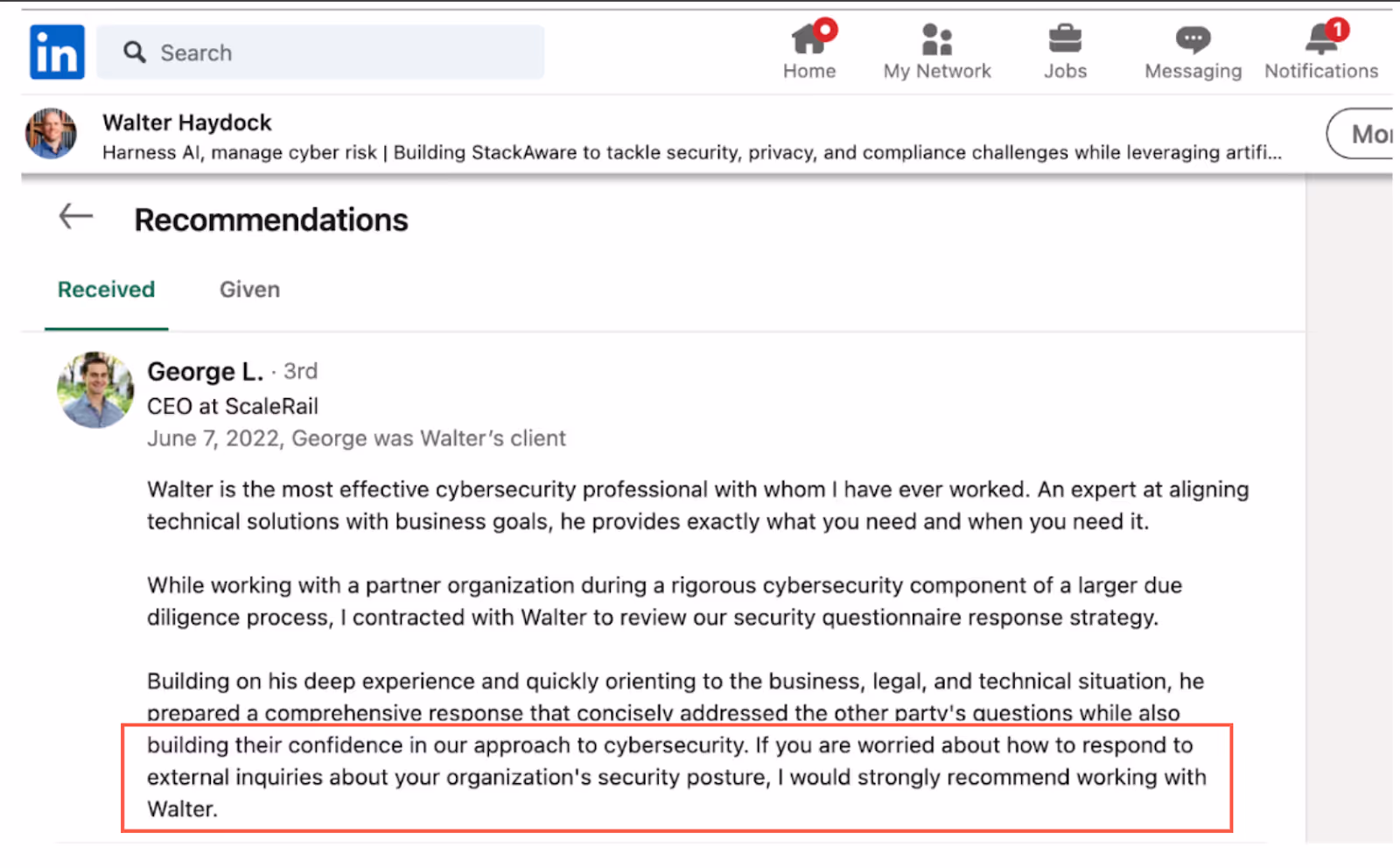1400x868 pixels.
Task: Select the Received recommendations tab
Action: pos(106,289)
